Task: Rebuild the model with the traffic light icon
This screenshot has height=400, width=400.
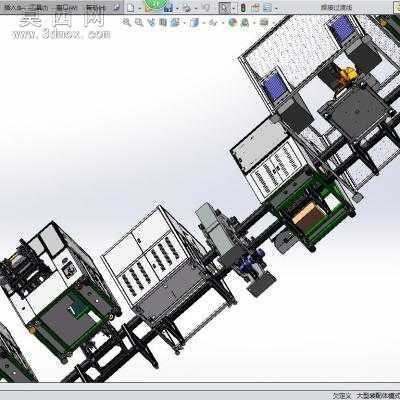Action: tap(243, 8)
